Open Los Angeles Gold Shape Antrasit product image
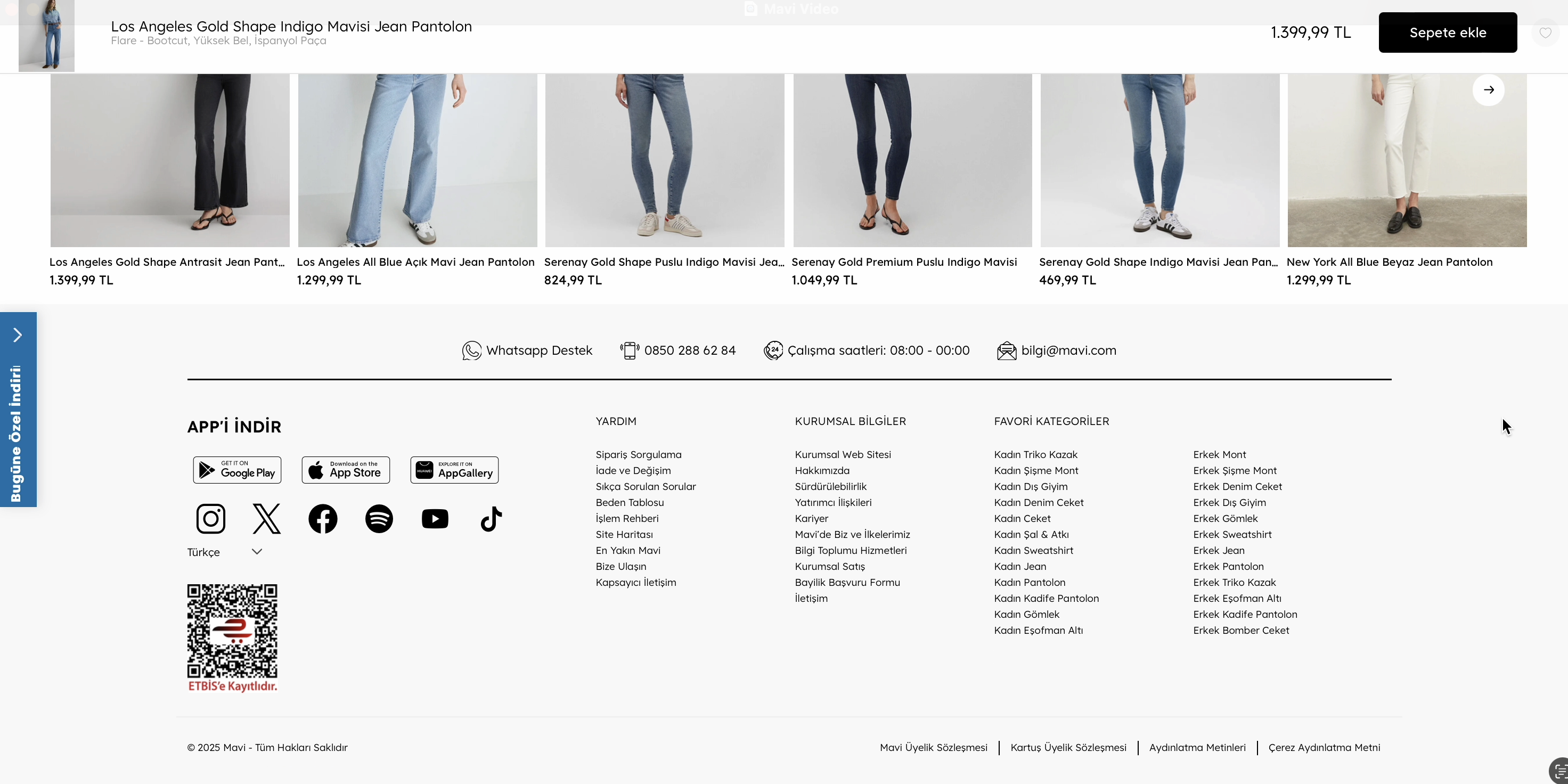 [x=170, y=160]
